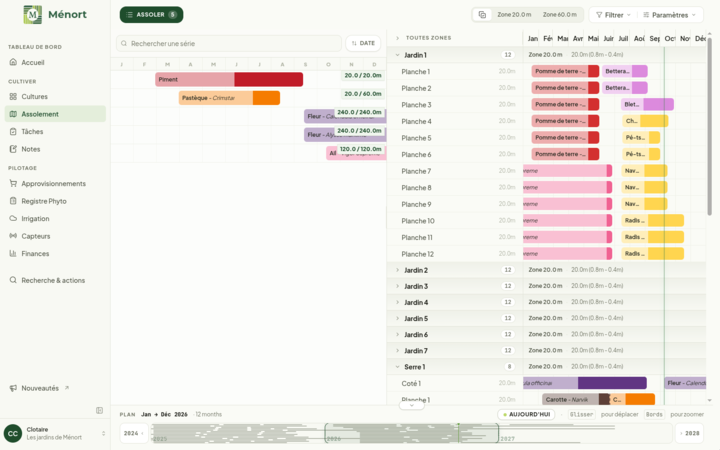
Task: Expand the Jardin 3 group
Action: coord(398,286)
